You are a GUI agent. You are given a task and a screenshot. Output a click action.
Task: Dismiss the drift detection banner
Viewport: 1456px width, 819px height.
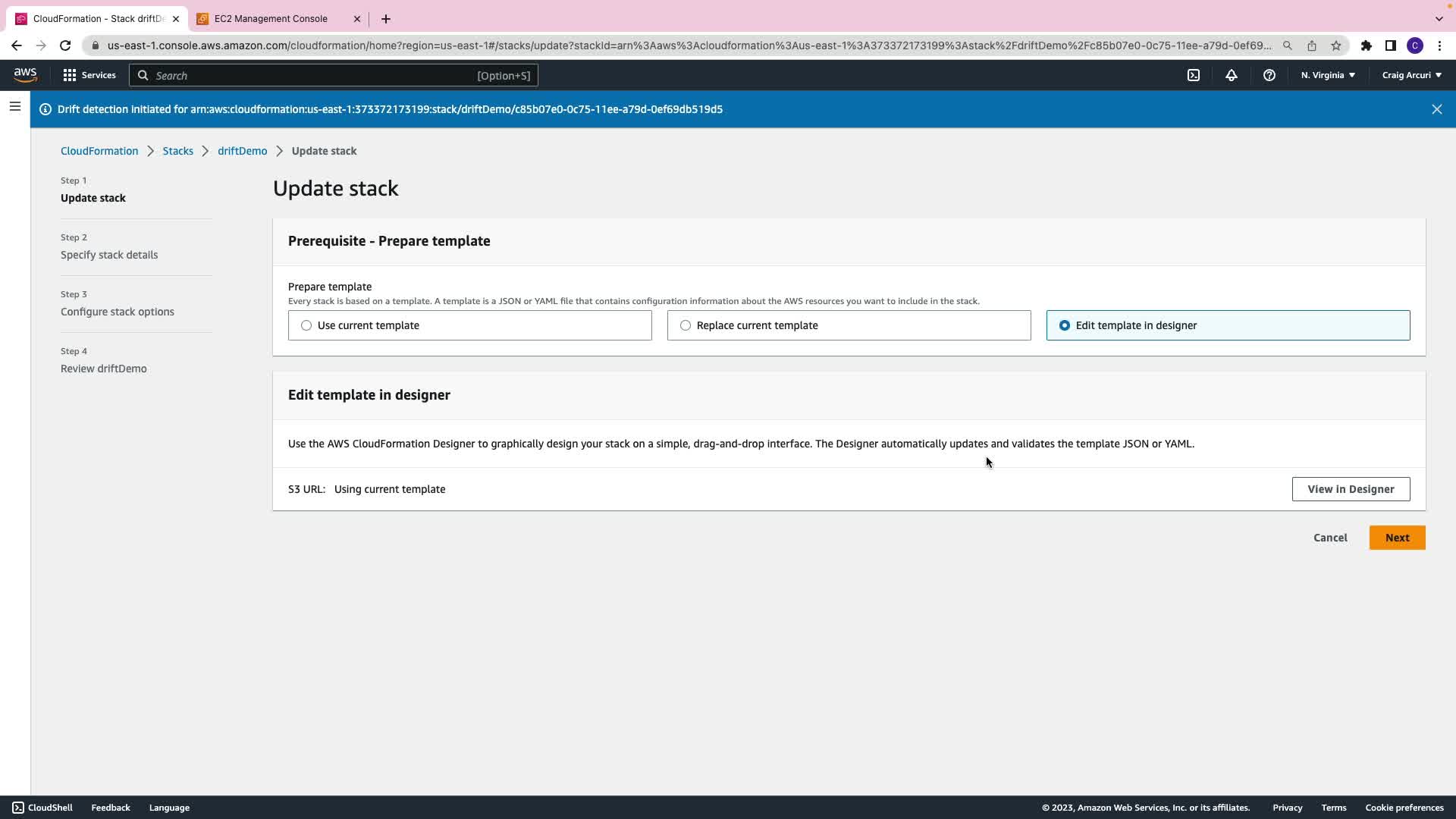point(1437,109)
